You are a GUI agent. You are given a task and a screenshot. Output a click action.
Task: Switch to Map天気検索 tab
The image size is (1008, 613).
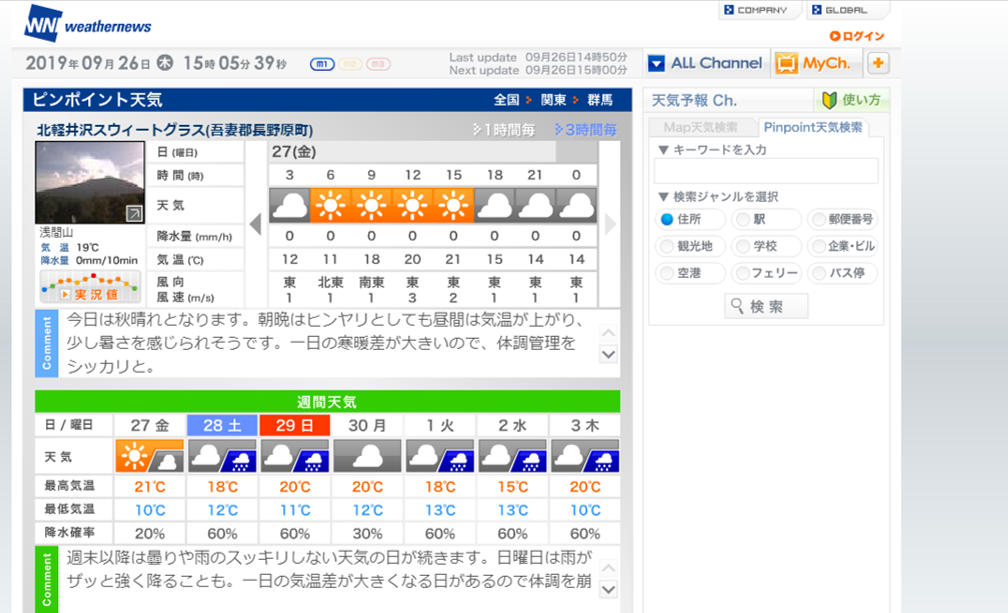[x=701, y=127]
